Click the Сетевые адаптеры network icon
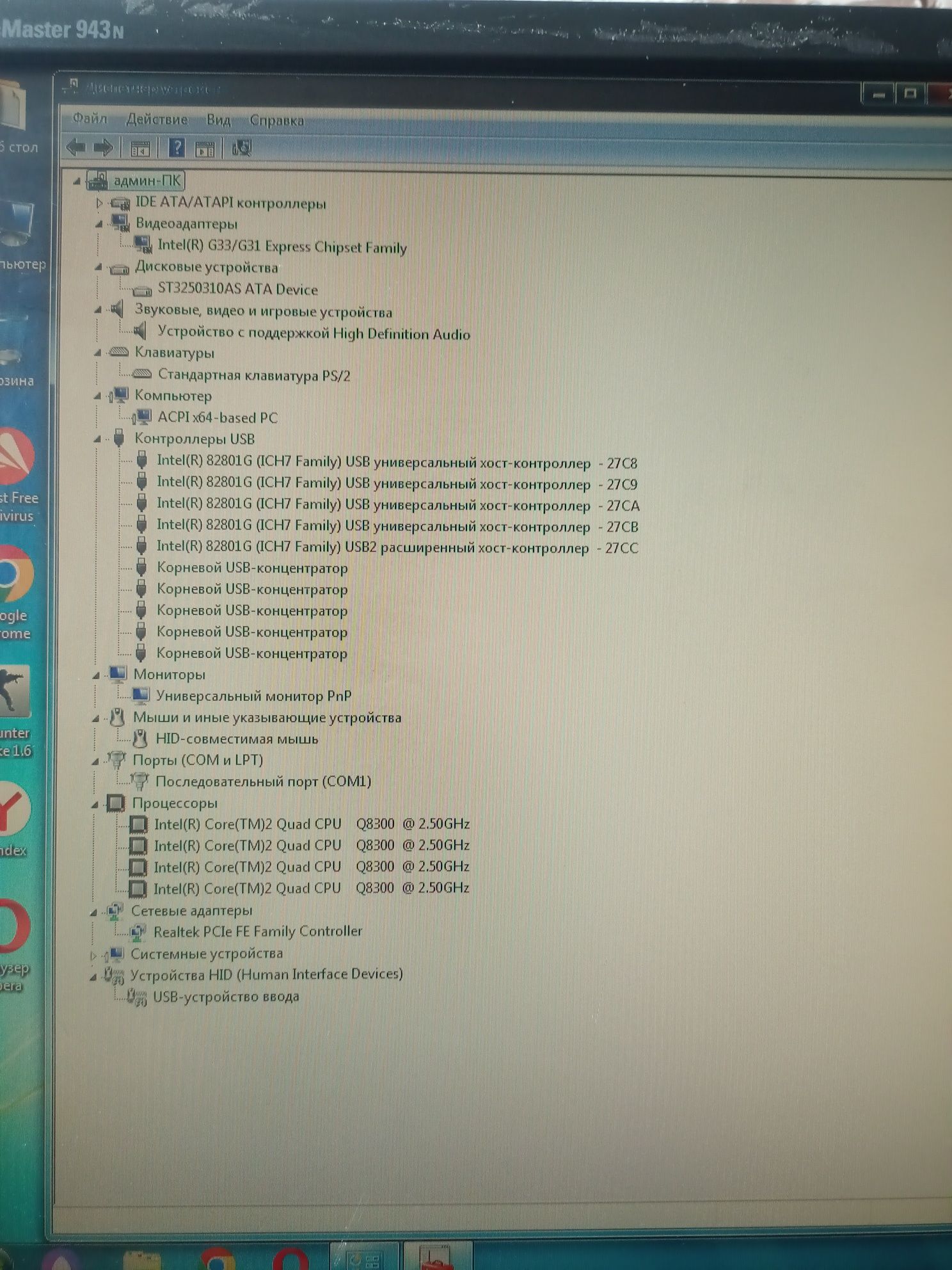 pos(115,911)
